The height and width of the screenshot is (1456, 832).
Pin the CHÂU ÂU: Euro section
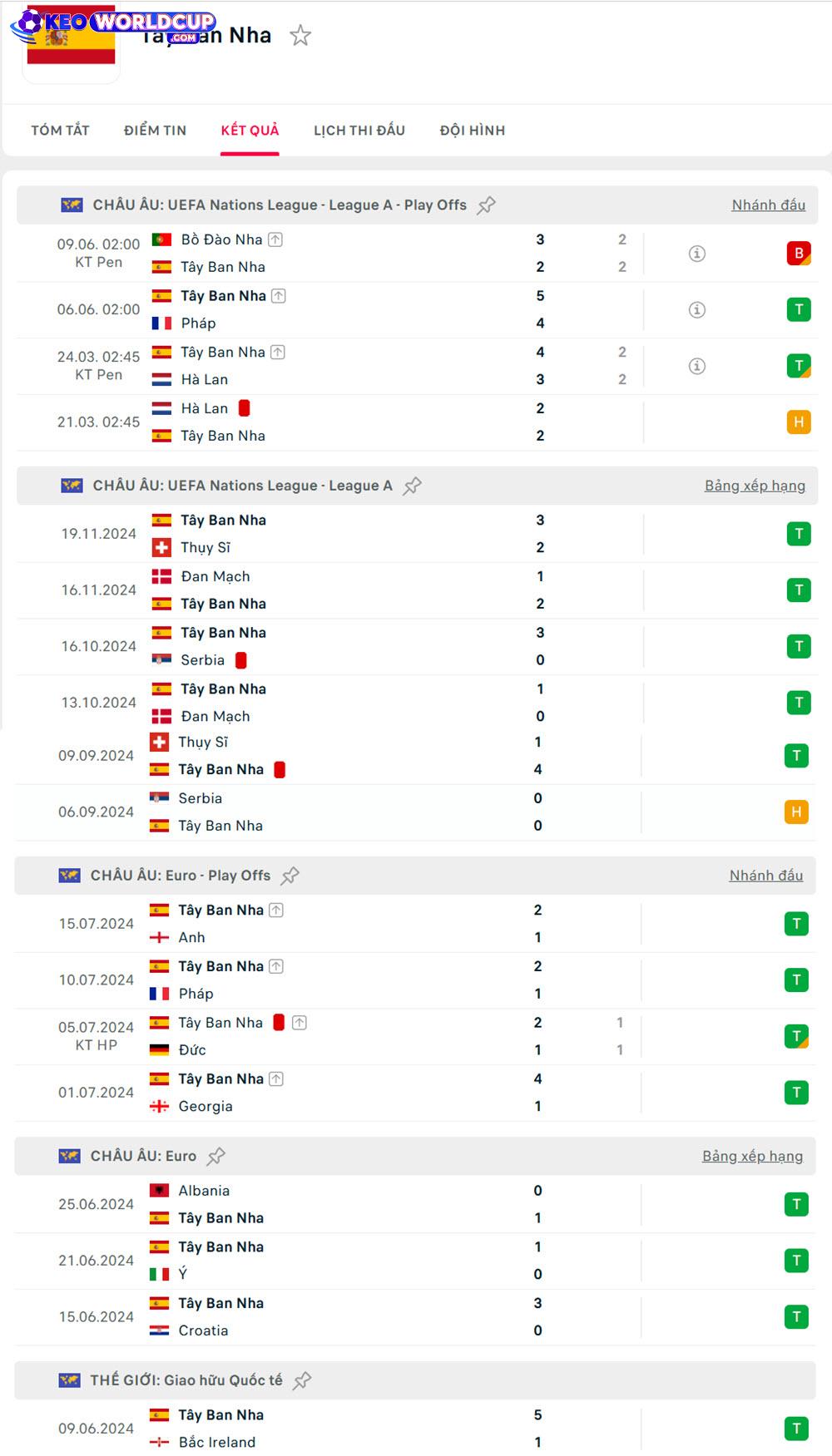point(216,1157)
